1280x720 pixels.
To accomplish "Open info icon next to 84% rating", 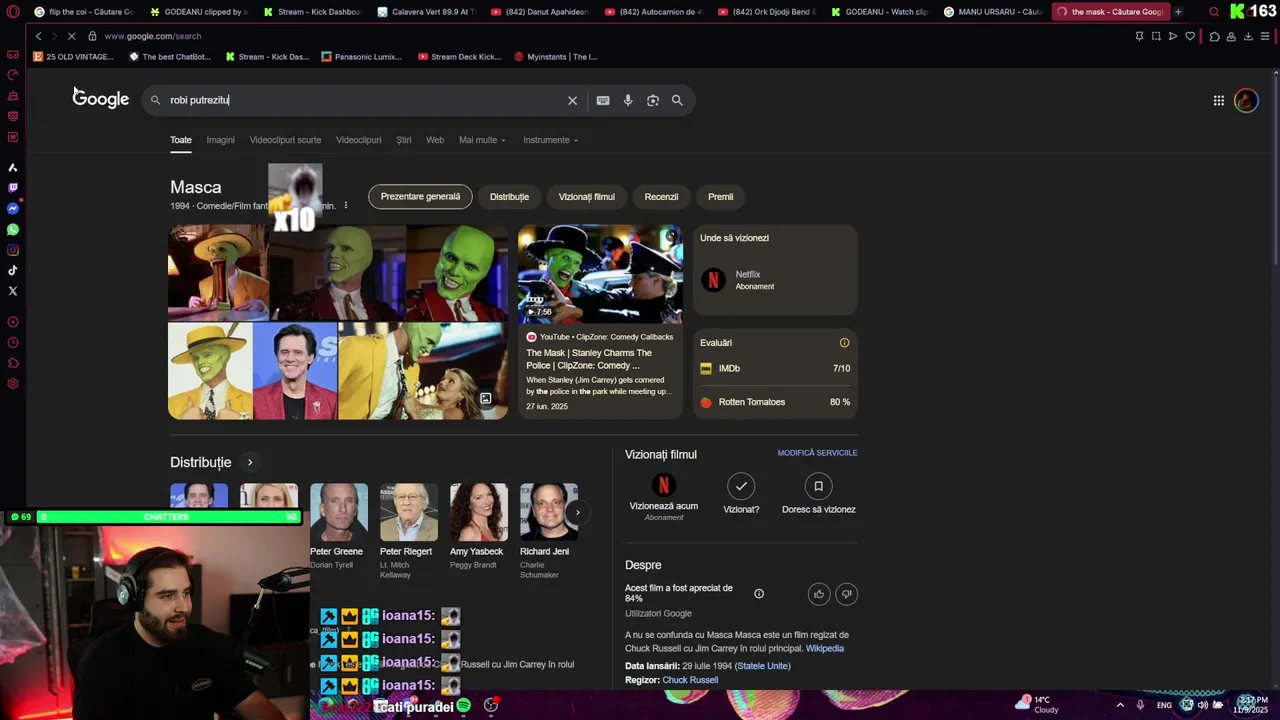I will [x=759, y=594].
